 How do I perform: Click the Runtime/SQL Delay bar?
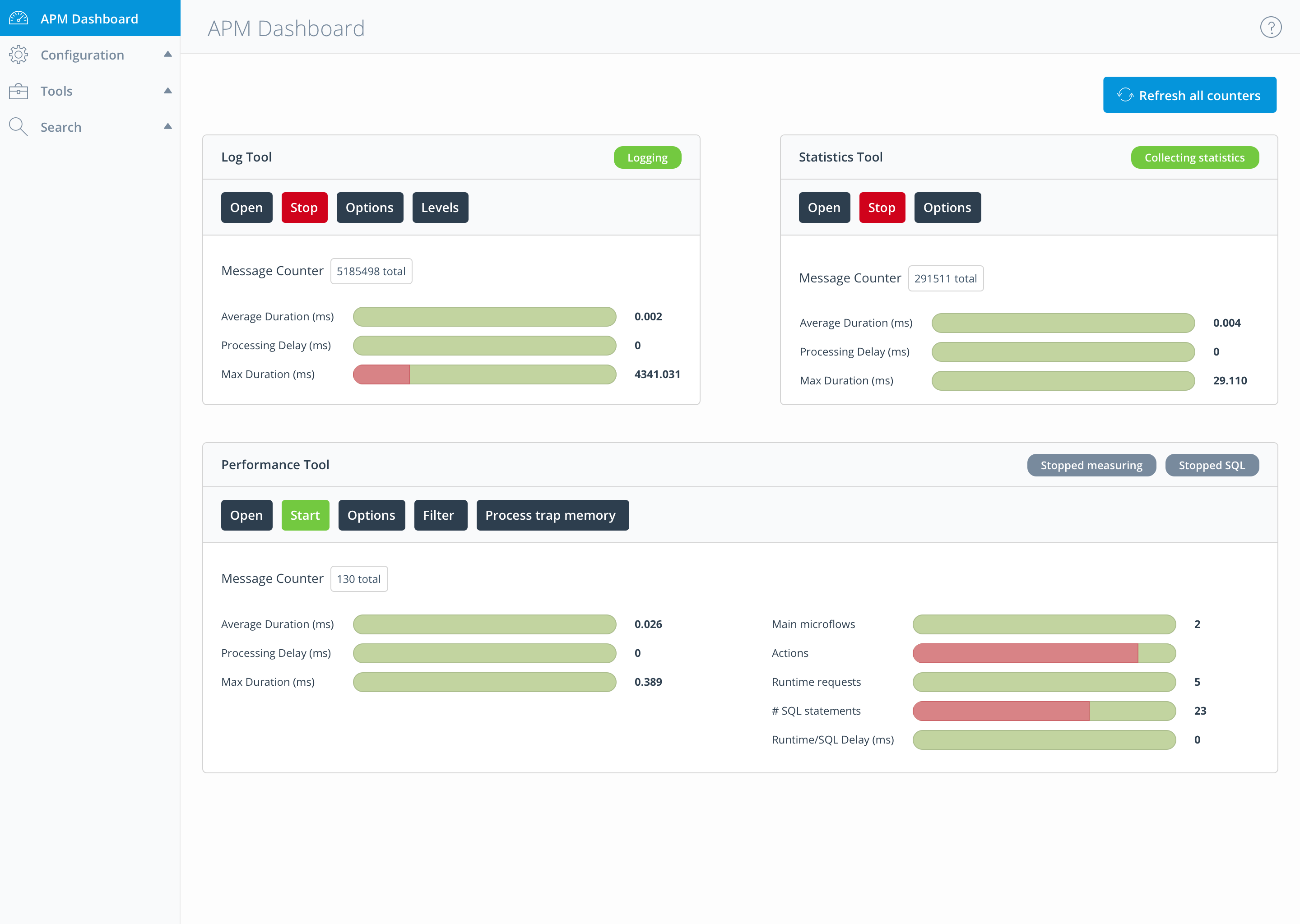tap(1044, 740)
